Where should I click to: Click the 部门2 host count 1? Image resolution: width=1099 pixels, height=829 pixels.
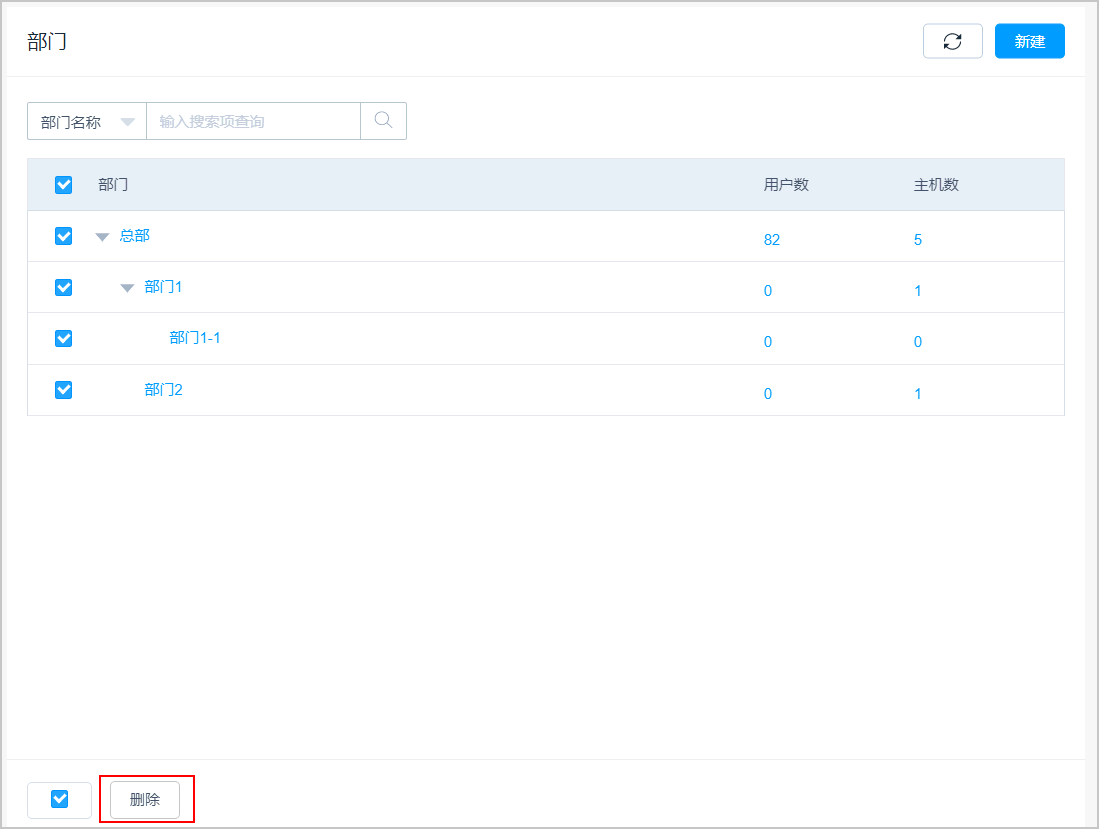[x=917, y=394]
